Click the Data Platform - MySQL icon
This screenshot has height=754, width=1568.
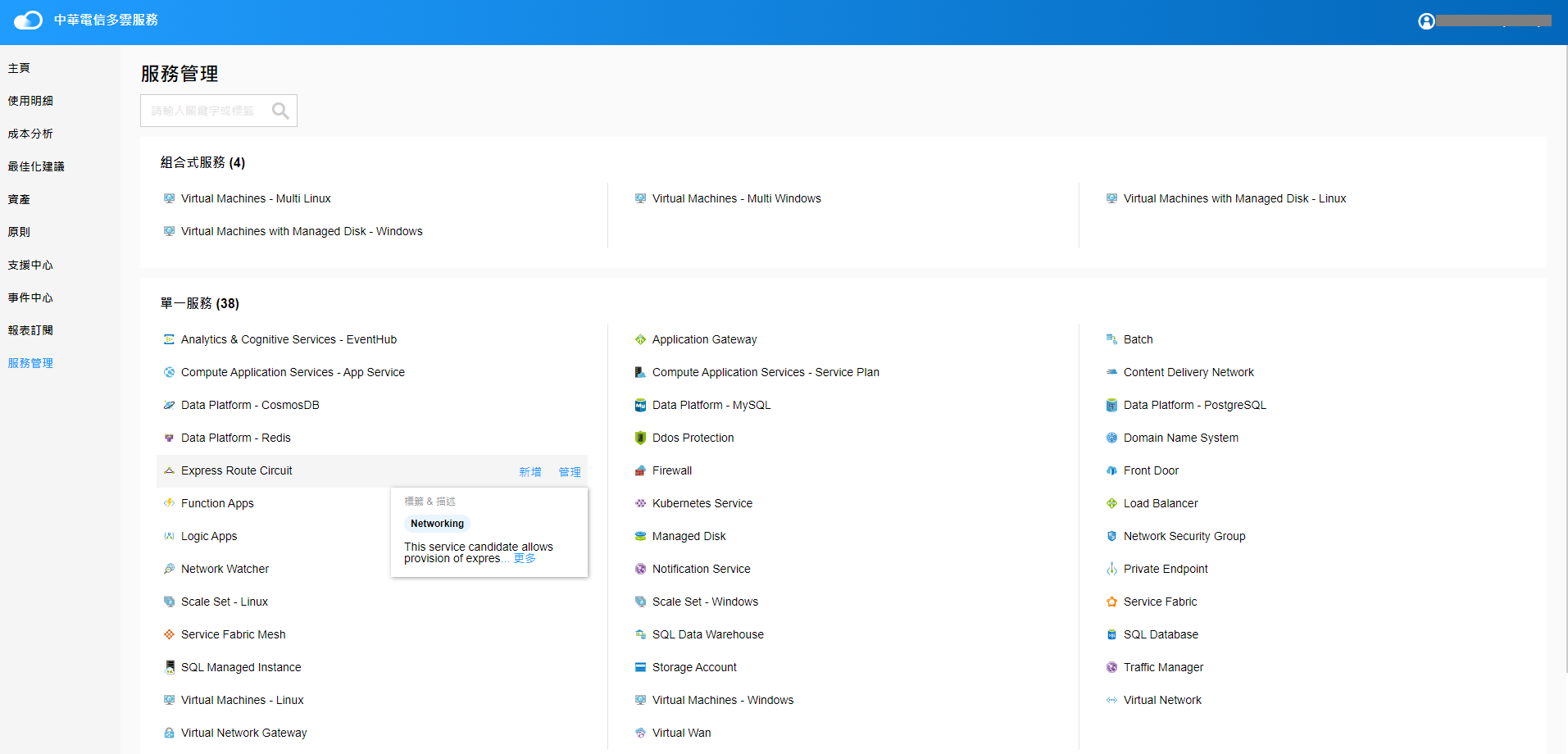[640, 405]
